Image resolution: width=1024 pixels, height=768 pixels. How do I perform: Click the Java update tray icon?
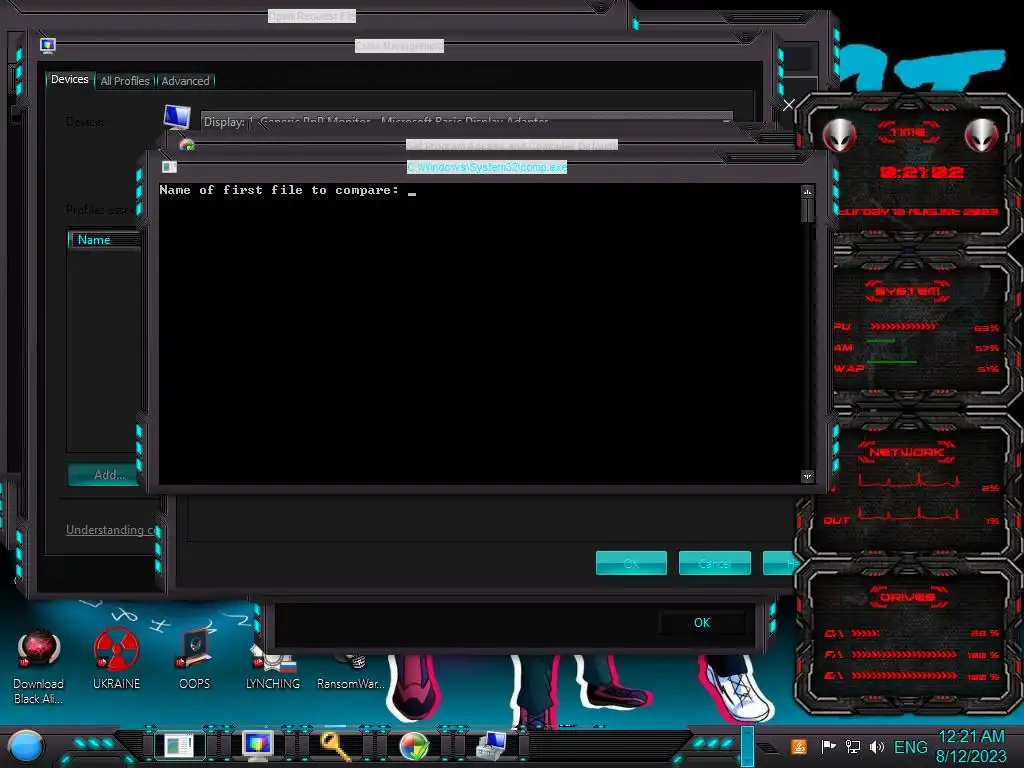799,746
